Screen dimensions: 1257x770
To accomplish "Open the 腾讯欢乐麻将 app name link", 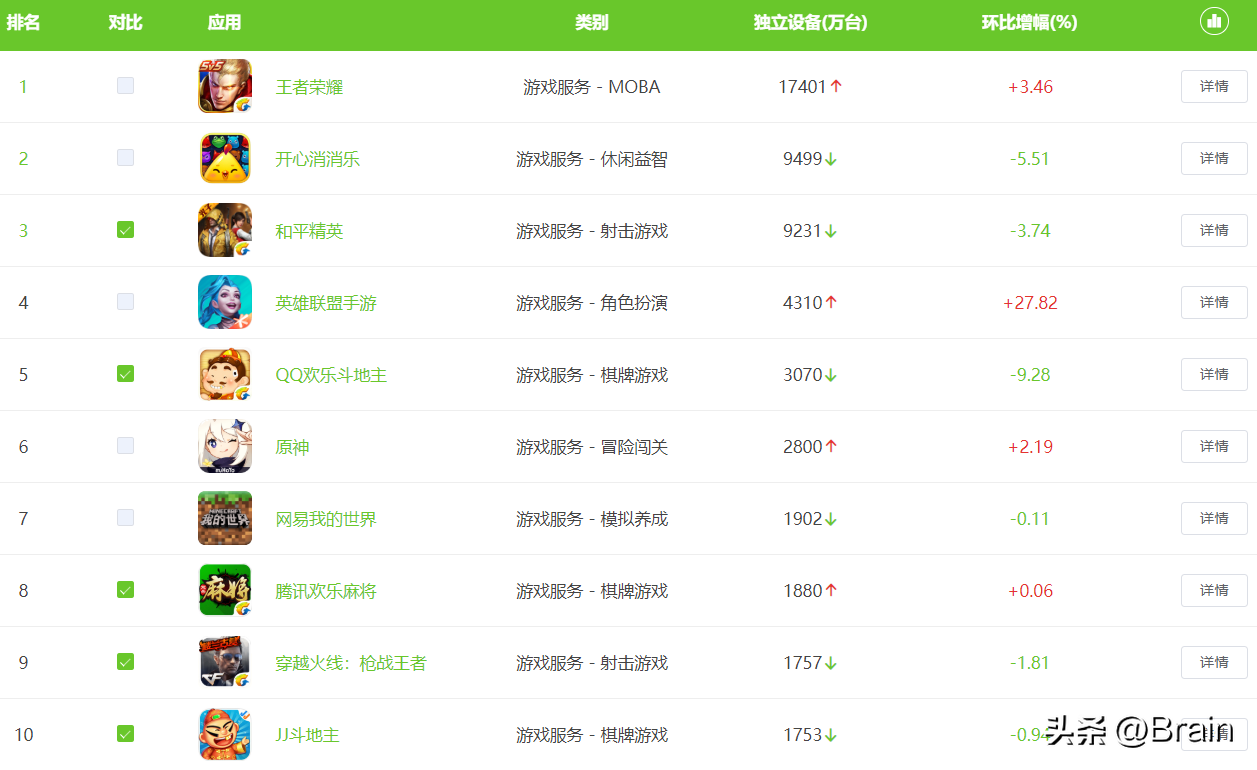I will (326, 591).
